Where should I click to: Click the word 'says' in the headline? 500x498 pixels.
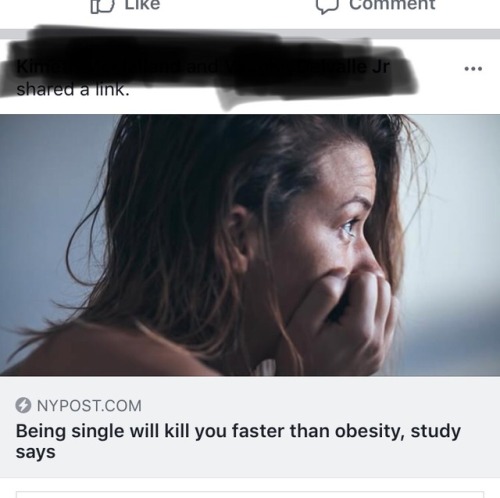coord(36,453)
